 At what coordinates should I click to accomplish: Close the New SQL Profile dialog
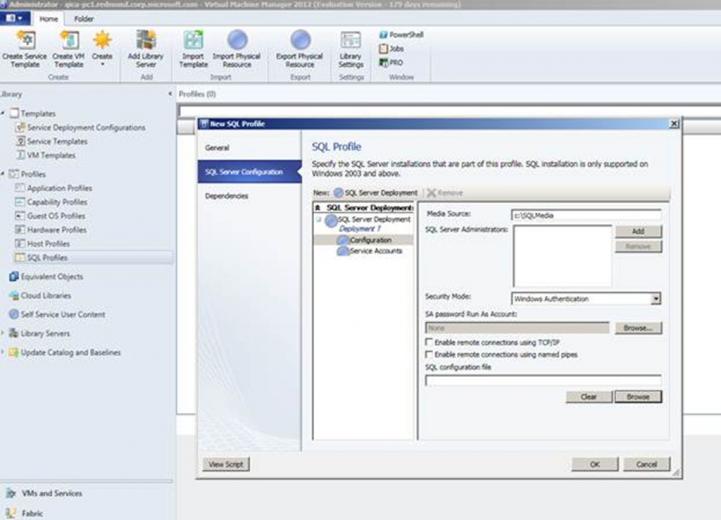674,124
